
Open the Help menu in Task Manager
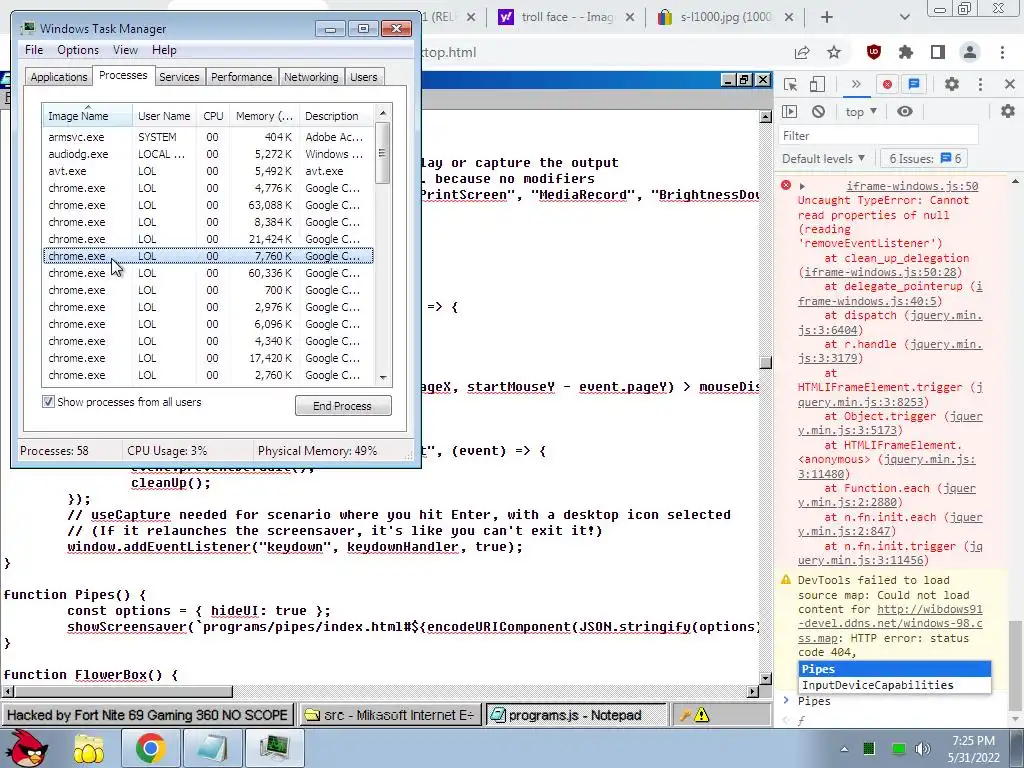coord(164,50)
